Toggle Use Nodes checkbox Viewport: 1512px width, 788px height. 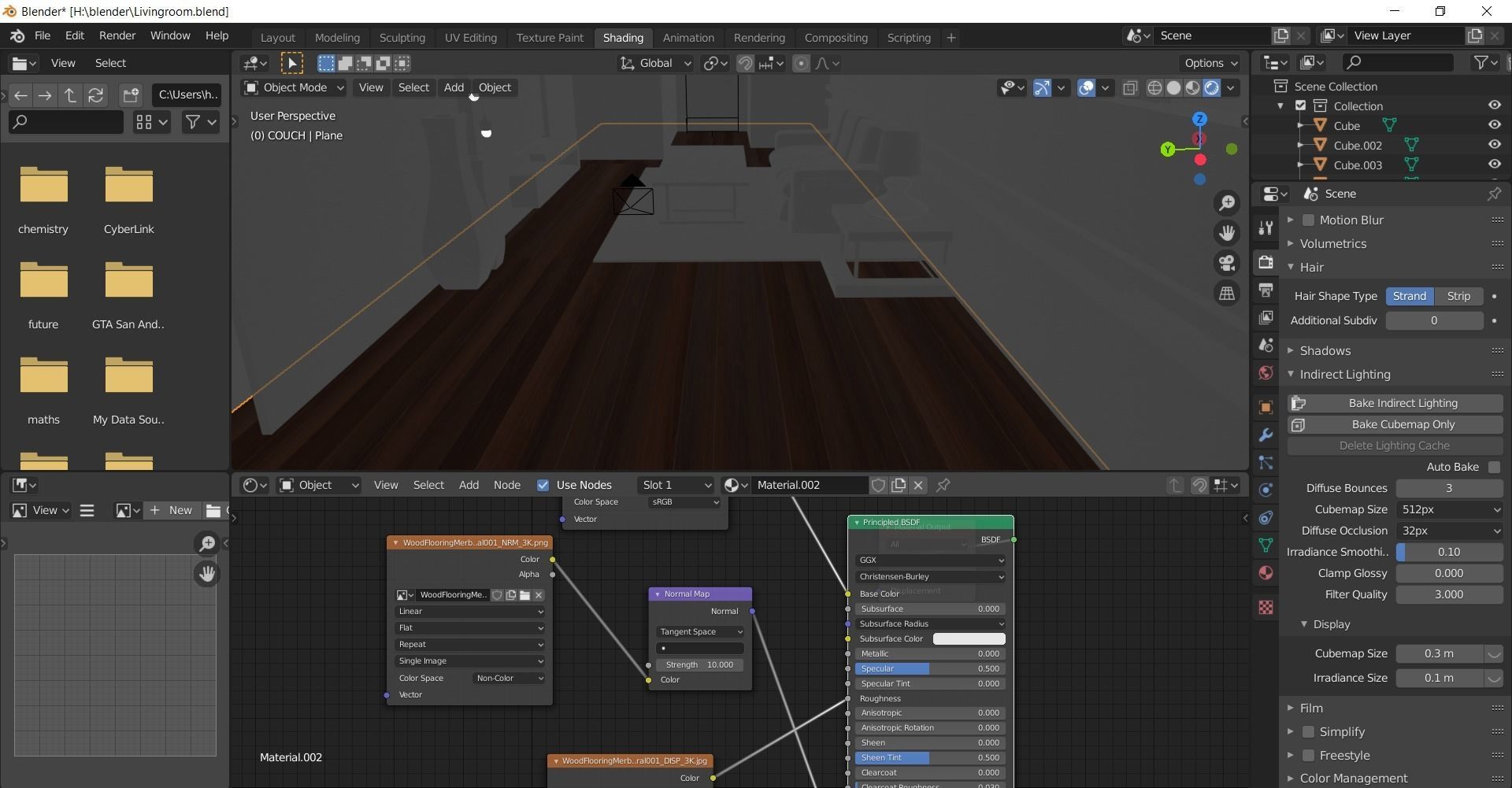(543, 485)
